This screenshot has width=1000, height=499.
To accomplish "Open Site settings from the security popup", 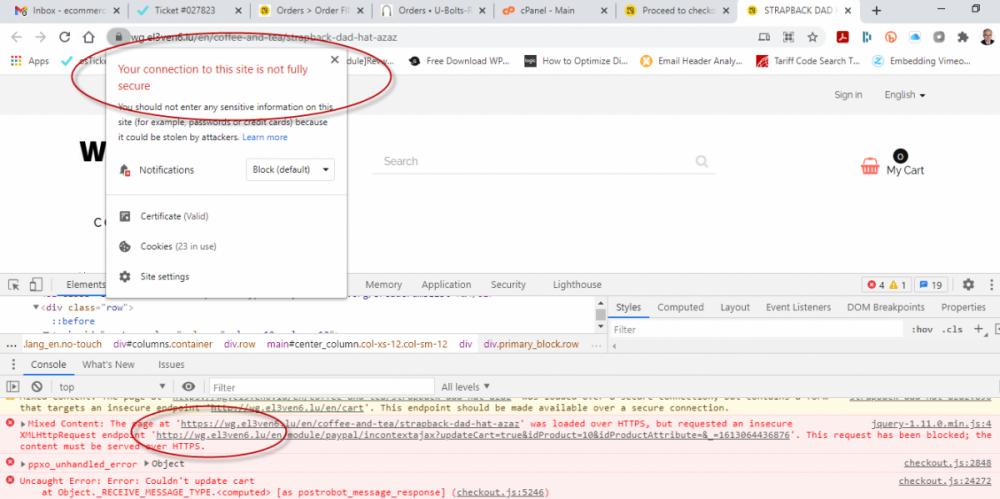I will pyautogui.click(x=164, y=277).
